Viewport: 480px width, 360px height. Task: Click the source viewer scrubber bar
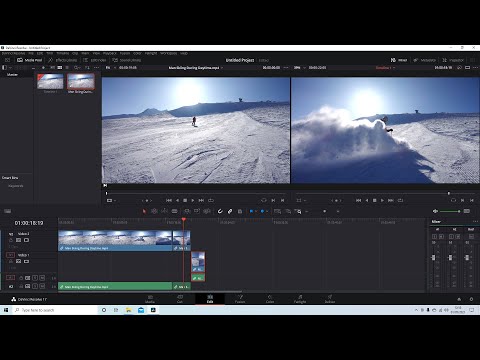click(196, 193)
